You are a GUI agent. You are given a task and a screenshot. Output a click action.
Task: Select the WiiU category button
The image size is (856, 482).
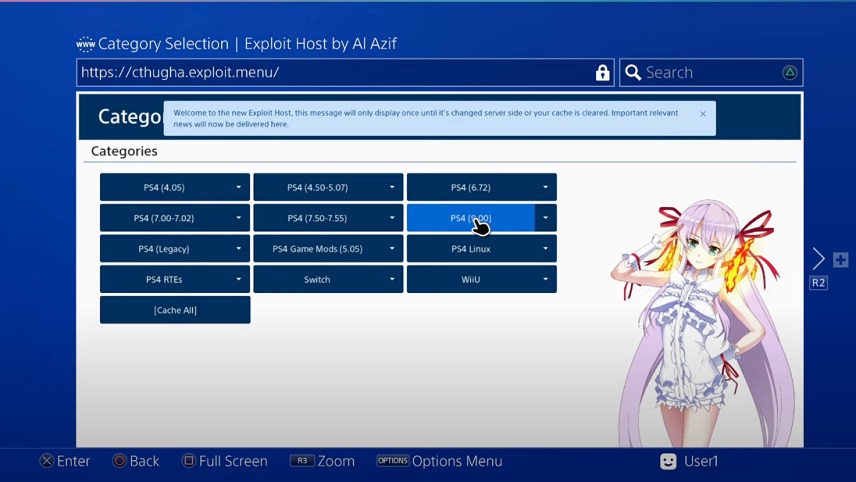[x=471, y=279]
